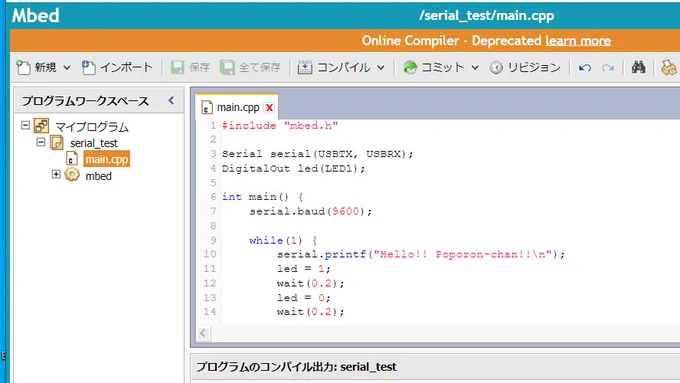Click the int main() line
Image resolution: width=680 pixels, height=383 pixels.
click(263, 197)
